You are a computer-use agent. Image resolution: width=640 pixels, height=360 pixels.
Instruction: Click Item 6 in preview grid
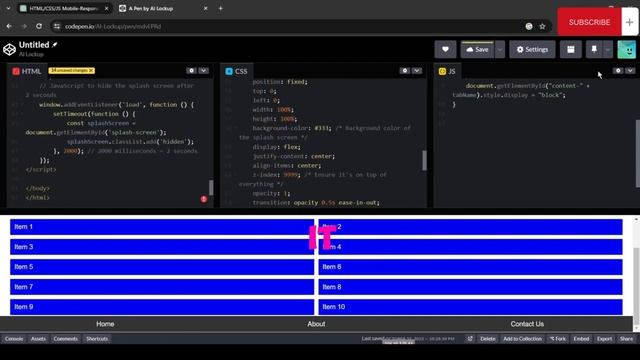click(x=470, y=267)
